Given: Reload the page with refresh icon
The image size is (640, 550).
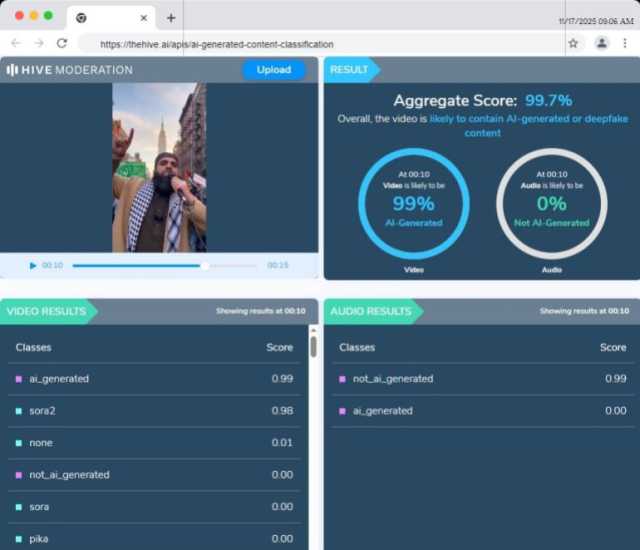Looking at the screenshot, I should point(62,44).
